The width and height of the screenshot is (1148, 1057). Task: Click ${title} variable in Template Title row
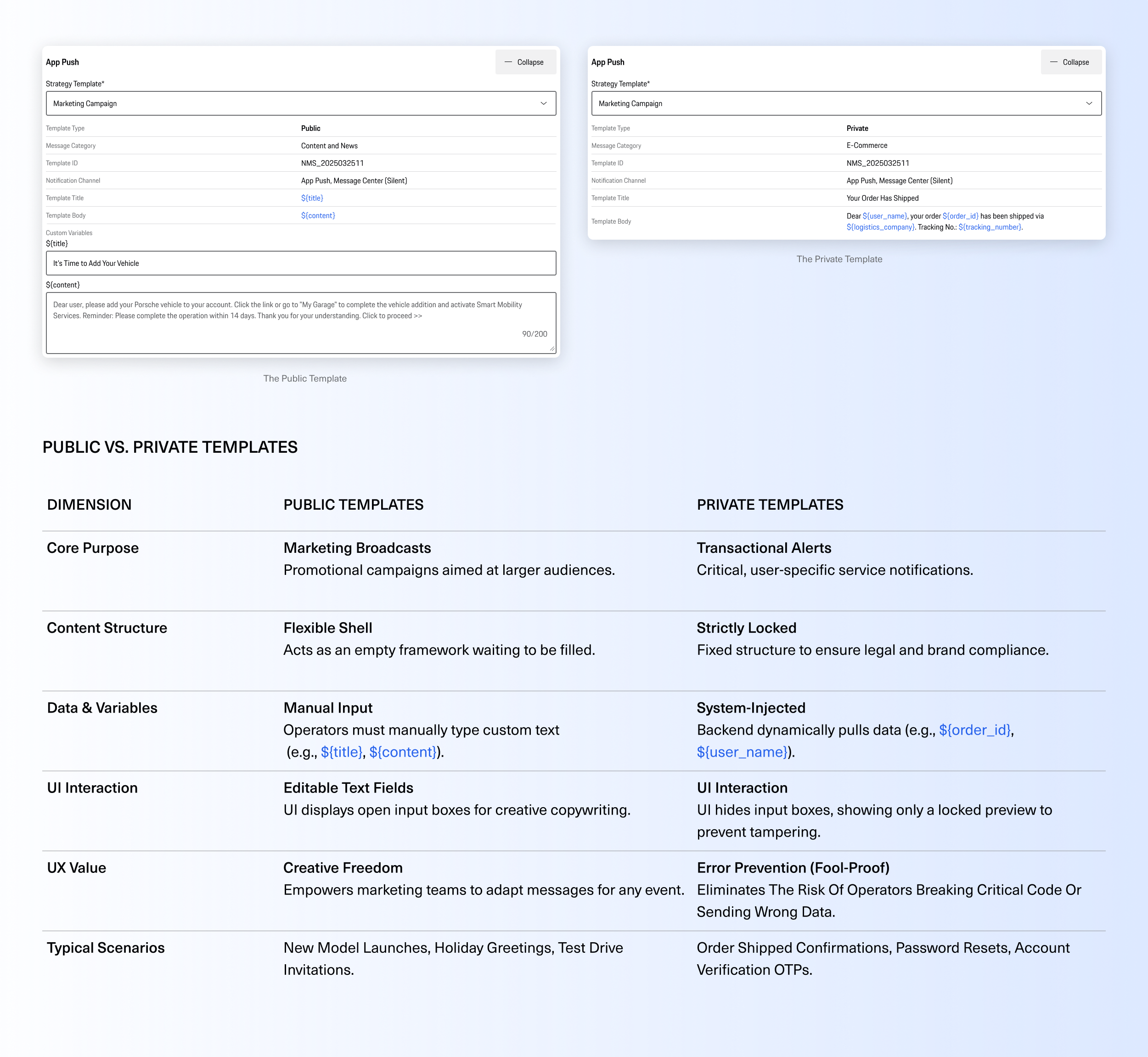(x=312, y=198)
